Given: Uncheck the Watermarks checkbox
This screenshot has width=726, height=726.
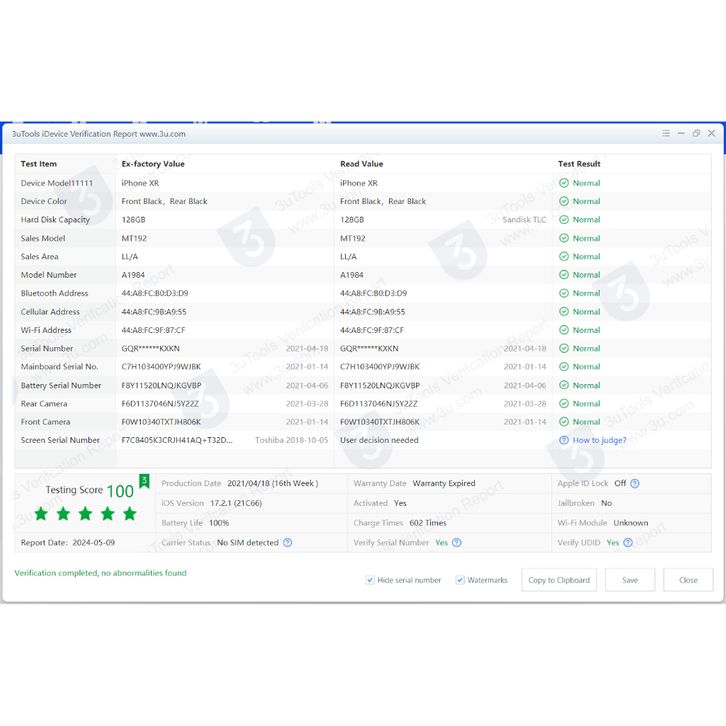Looking at the screenshot, I should pyautogui.click(x=460, y=580).
